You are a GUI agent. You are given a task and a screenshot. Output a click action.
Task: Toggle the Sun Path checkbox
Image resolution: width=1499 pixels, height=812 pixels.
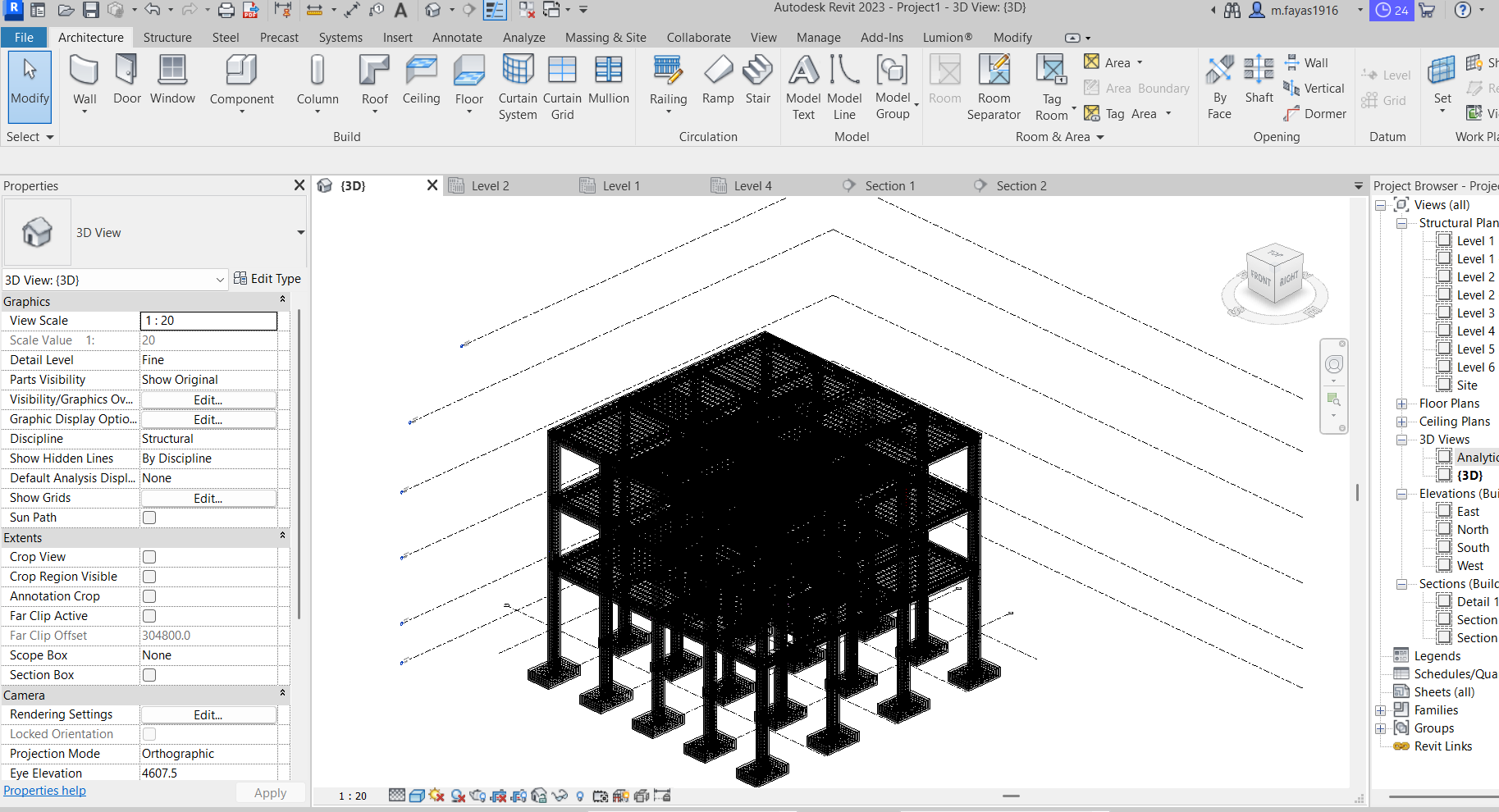149,518
